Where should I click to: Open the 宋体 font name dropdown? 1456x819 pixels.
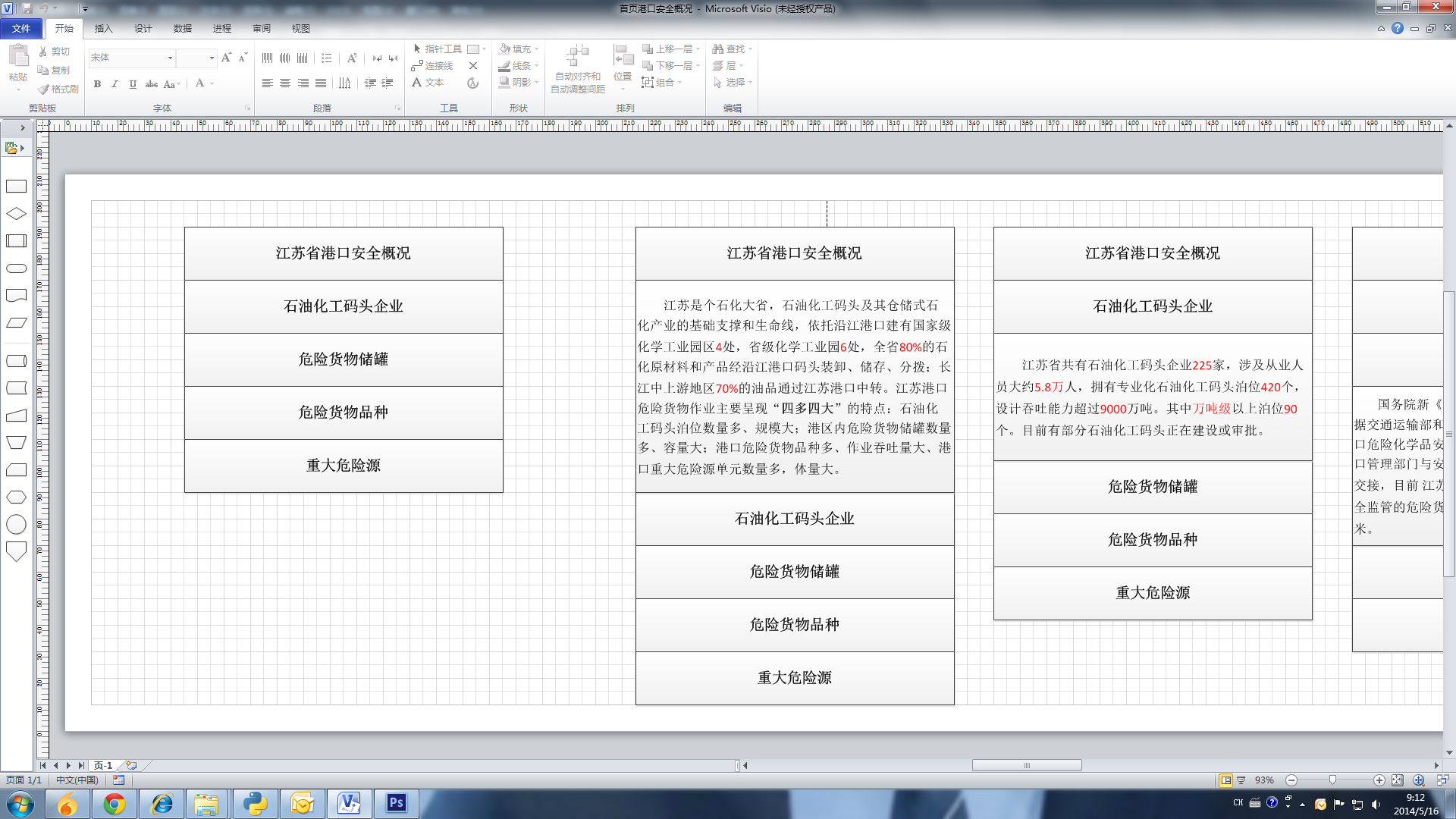click(170, 58)
